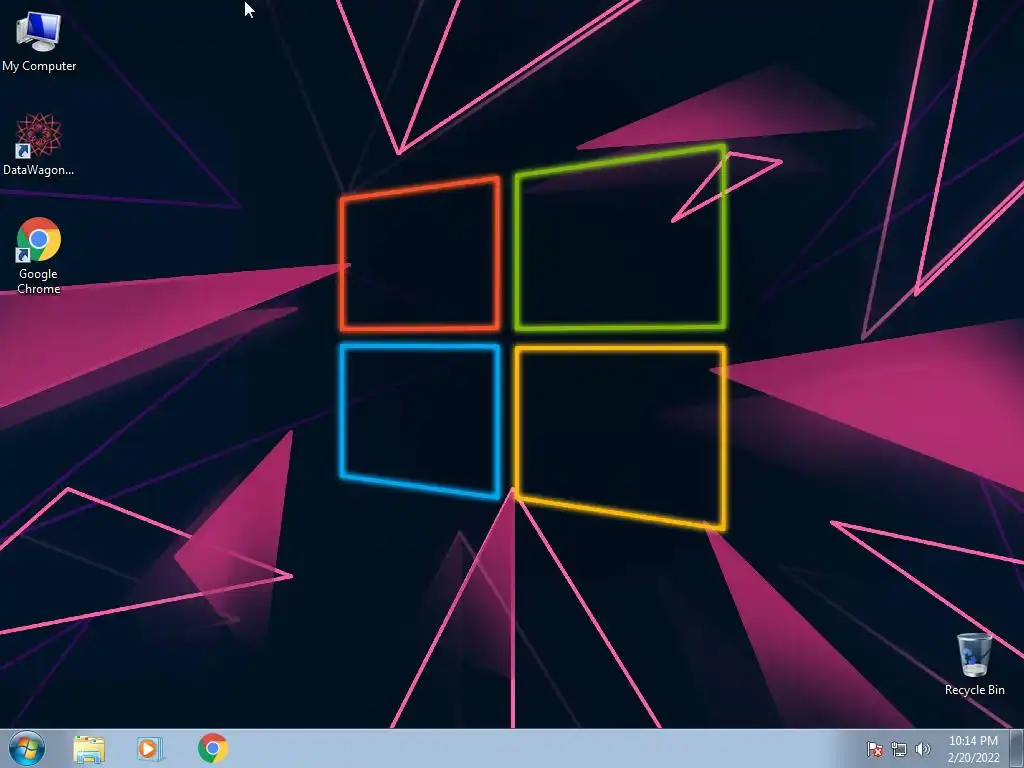This screenshot has height=768, width=1024.
Task: Open the volume speaker tray icon
Action: tap(923, 749)
